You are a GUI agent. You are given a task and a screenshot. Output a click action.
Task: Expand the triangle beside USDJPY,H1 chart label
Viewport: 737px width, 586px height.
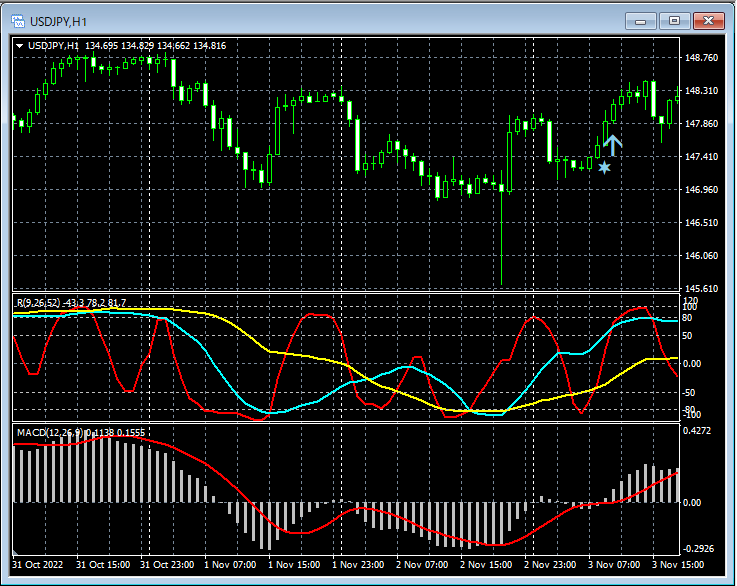point(20,45)
